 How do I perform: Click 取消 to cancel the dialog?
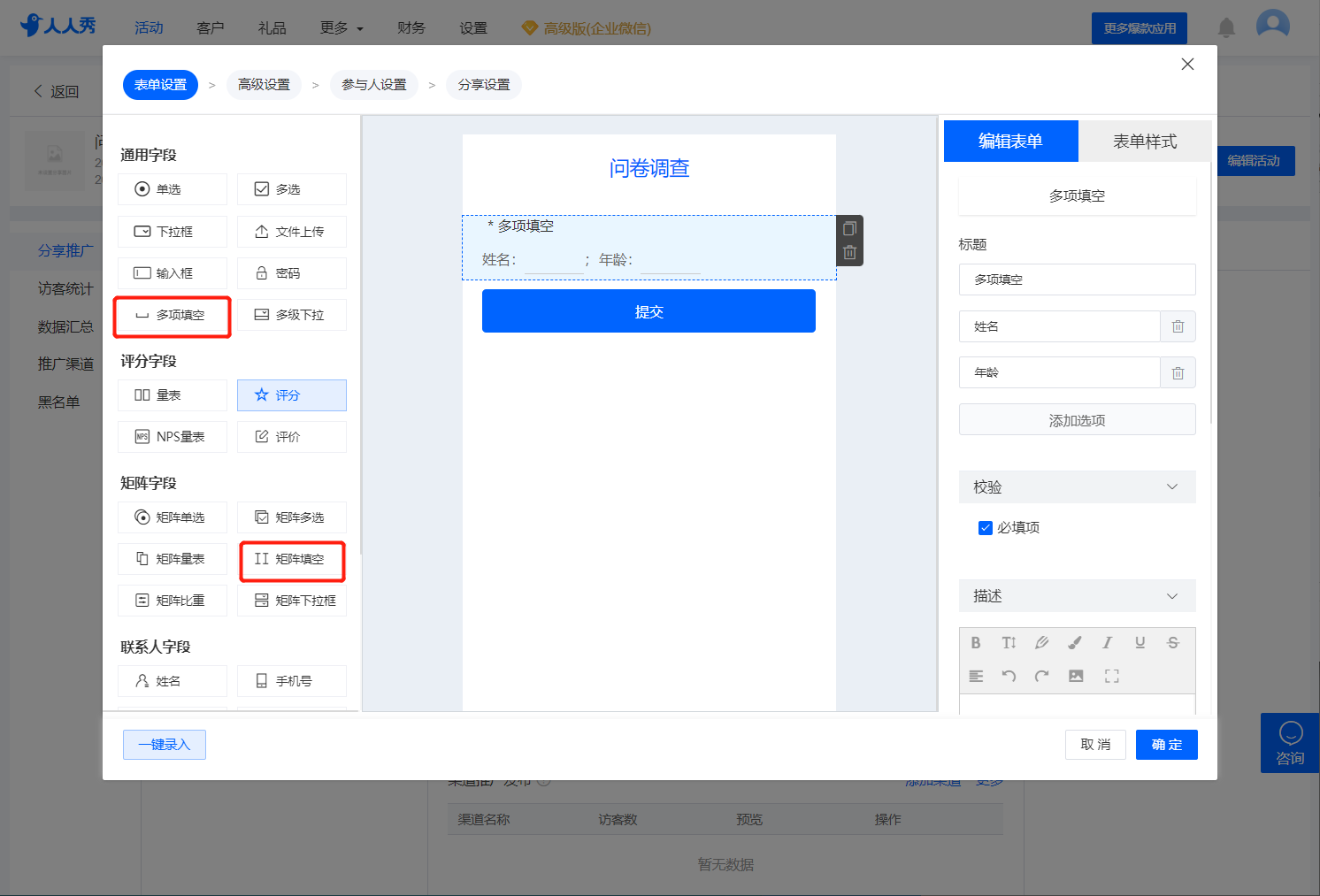(1095, 745)
